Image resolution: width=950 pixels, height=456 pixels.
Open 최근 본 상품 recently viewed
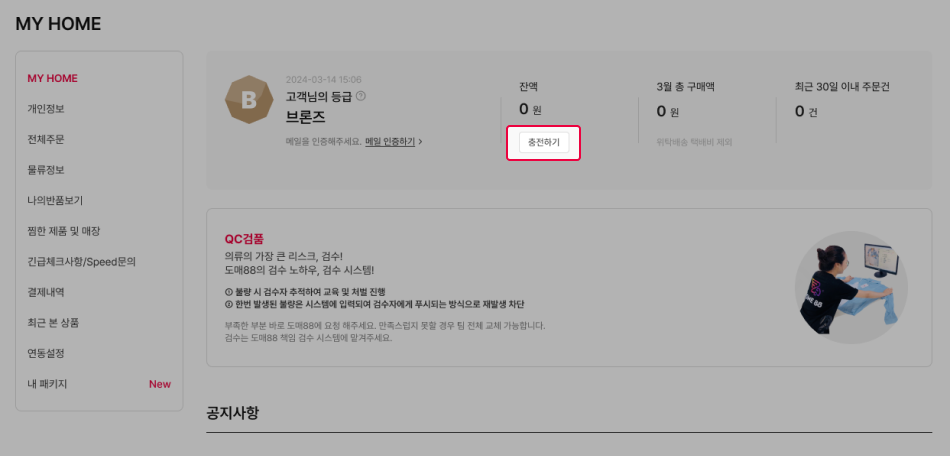coord(53,323)
